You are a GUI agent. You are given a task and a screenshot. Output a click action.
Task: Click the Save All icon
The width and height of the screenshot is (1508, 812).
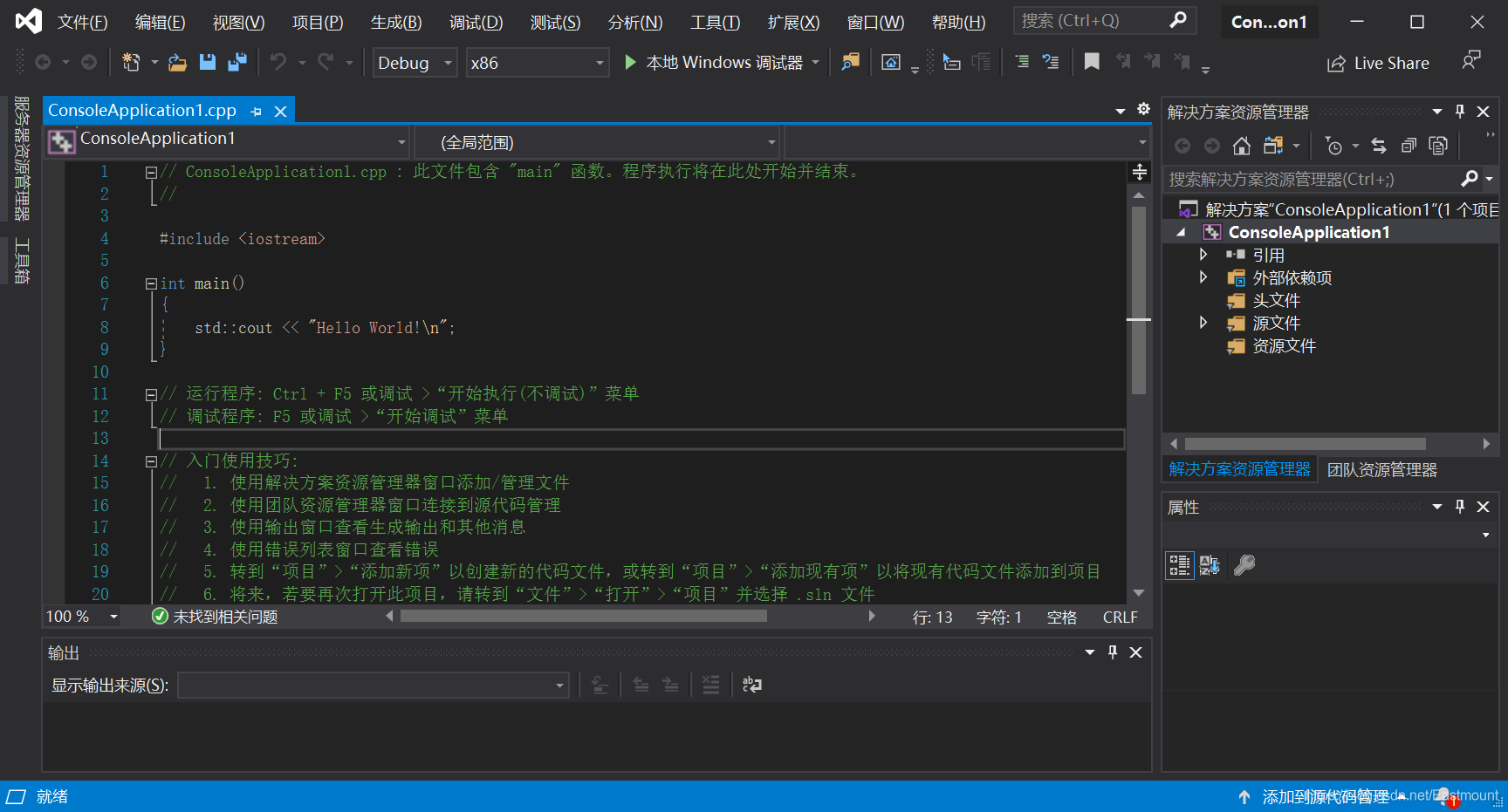pyautogui.click(x=236, y=62)
